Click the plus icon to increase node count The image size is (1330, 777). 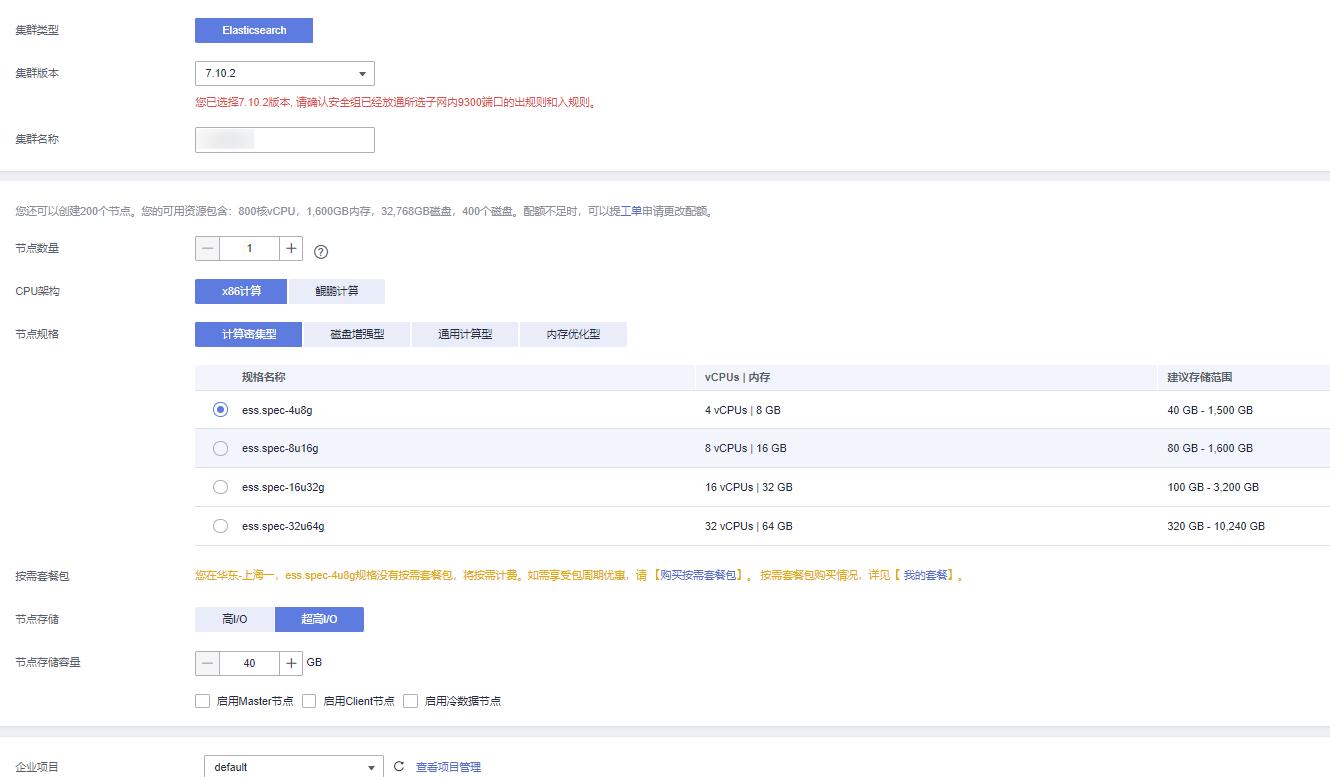[290, 248]
